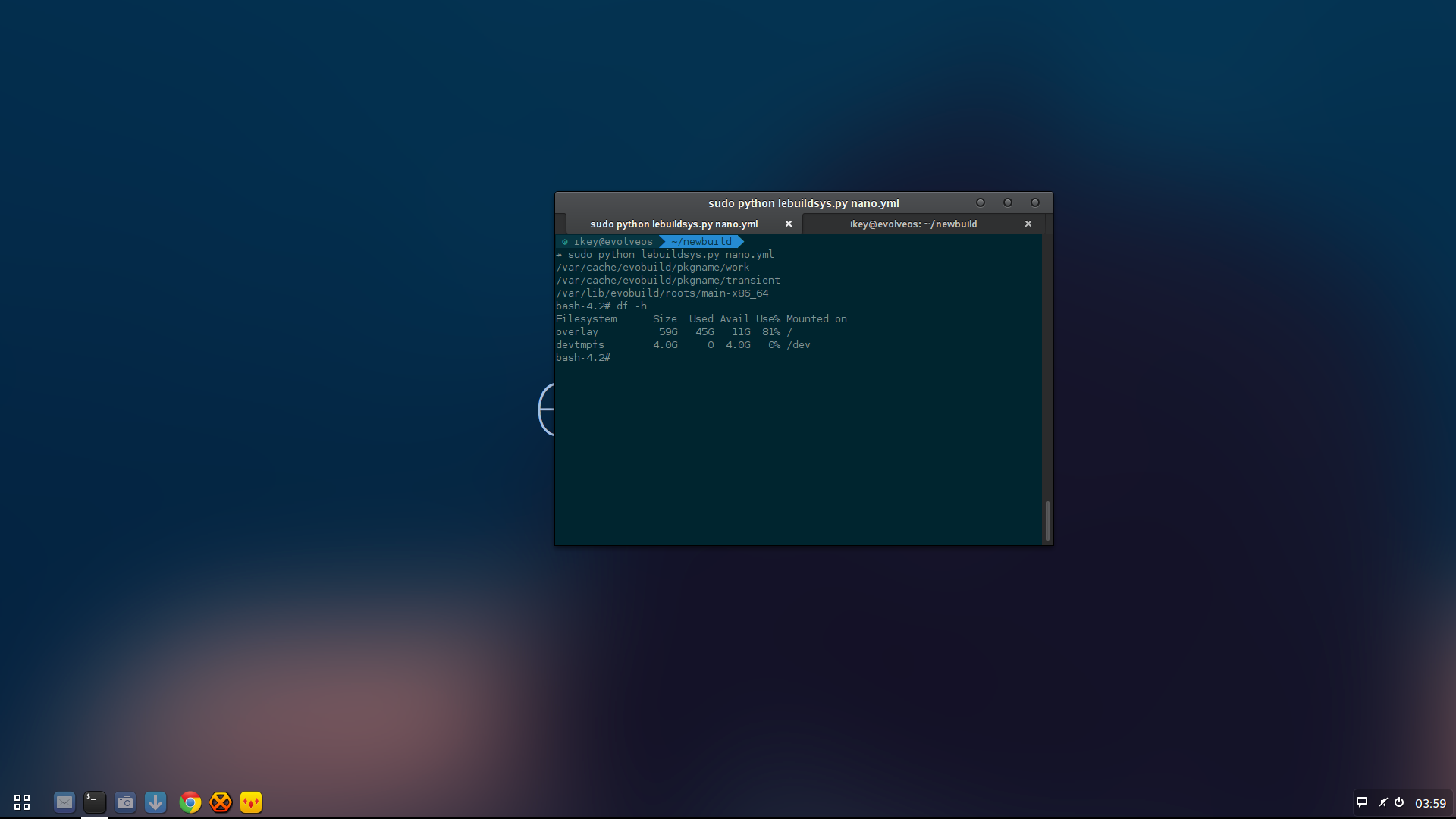Open the notifications speech bubble icon
Viewport: 1456px width, 819px height.
coord(1362,802)
